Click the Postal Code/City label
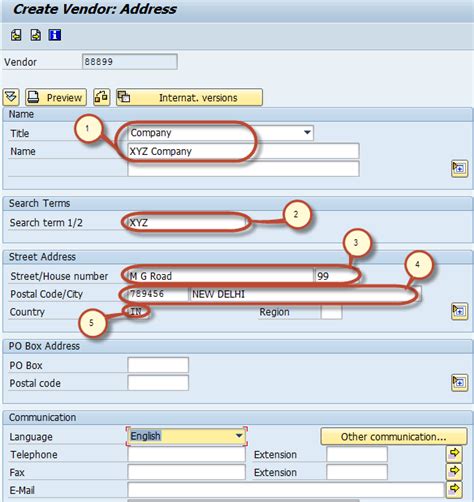The height and width of the screenshot is (502, 474). pyautogui.click(x=46, y=294)
